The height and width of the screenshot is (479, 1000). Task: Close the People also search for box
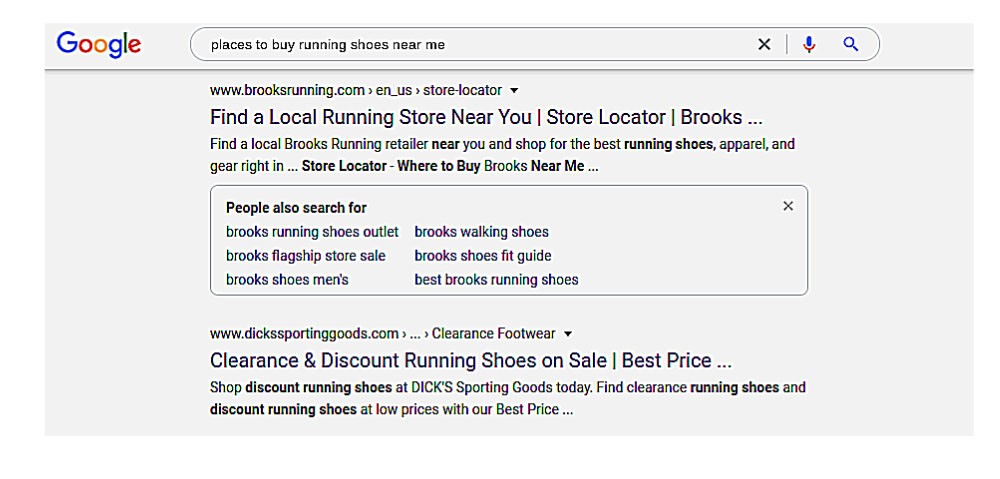788,206
